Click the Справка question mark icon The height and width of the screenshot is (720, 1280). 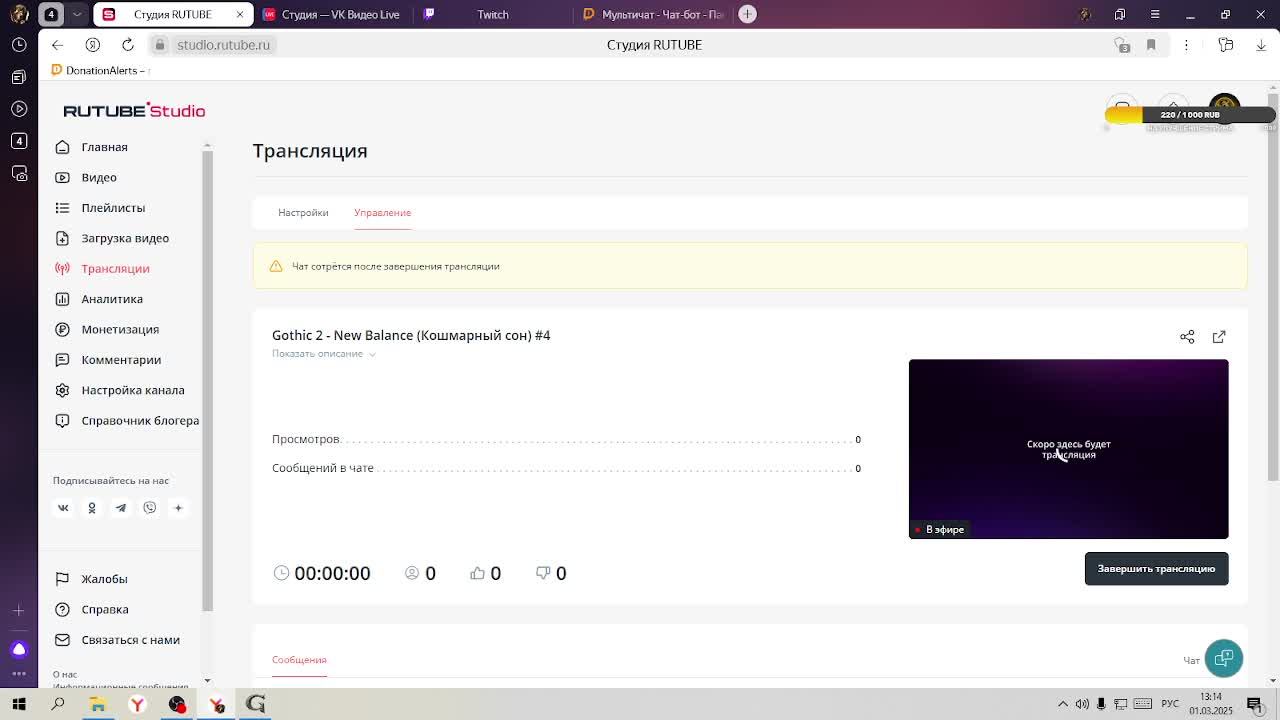click(62, 609)
